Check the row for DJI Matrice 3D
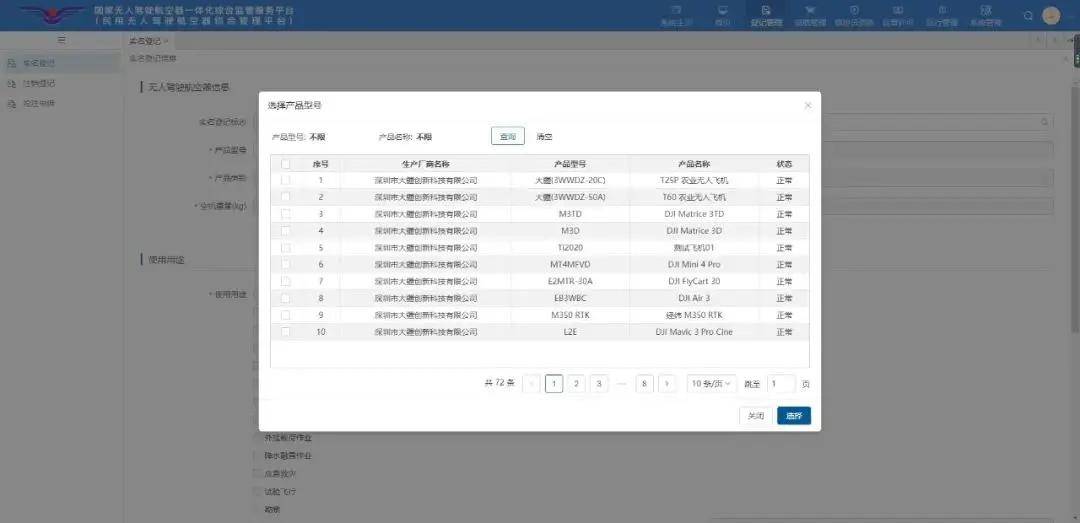1080x523 pixels. click(x=285, y=231)
